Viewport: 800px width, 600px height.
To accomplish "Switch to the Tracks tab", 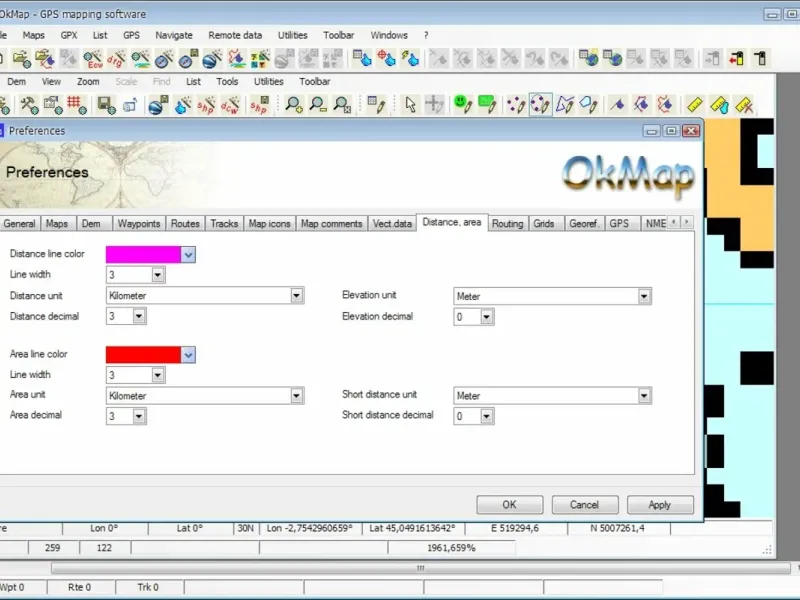I will tap(224, 224).
